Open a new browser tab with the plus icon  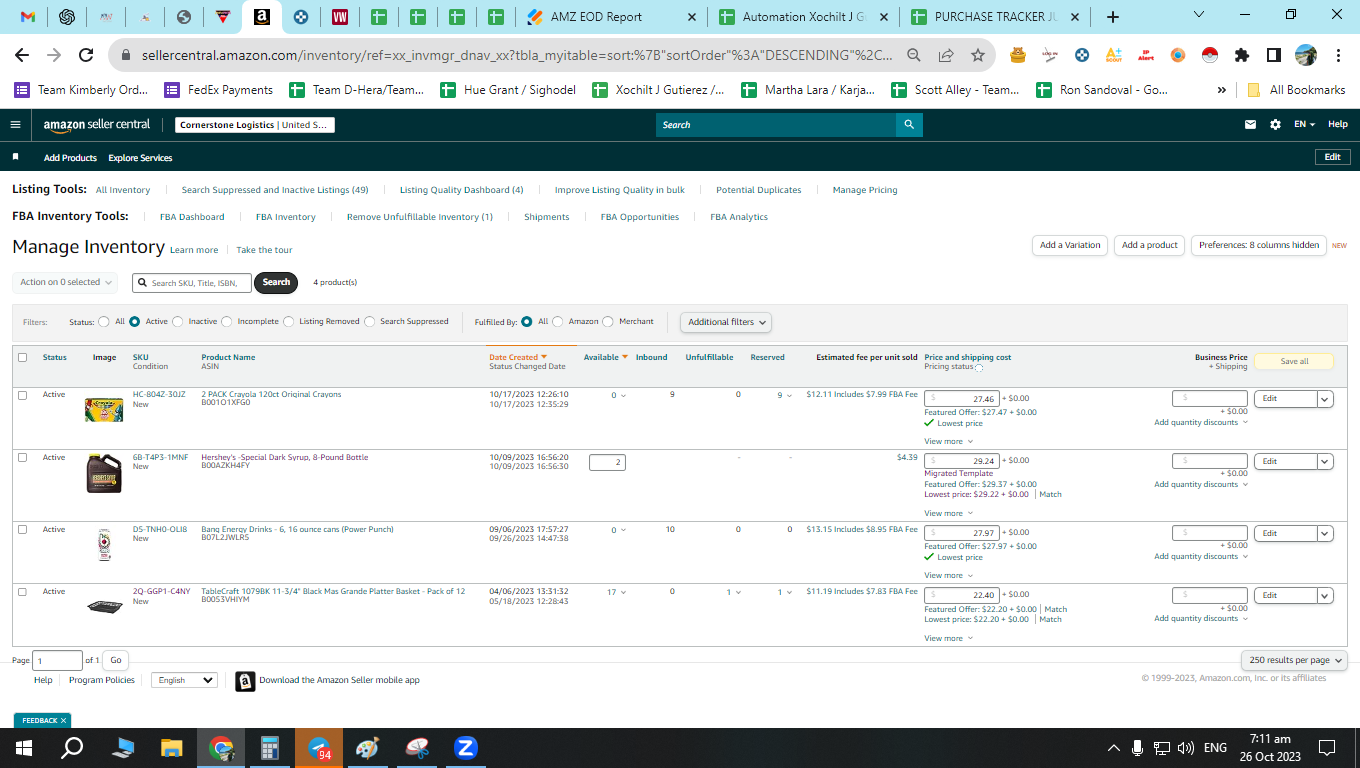[x=1113, y=17]
